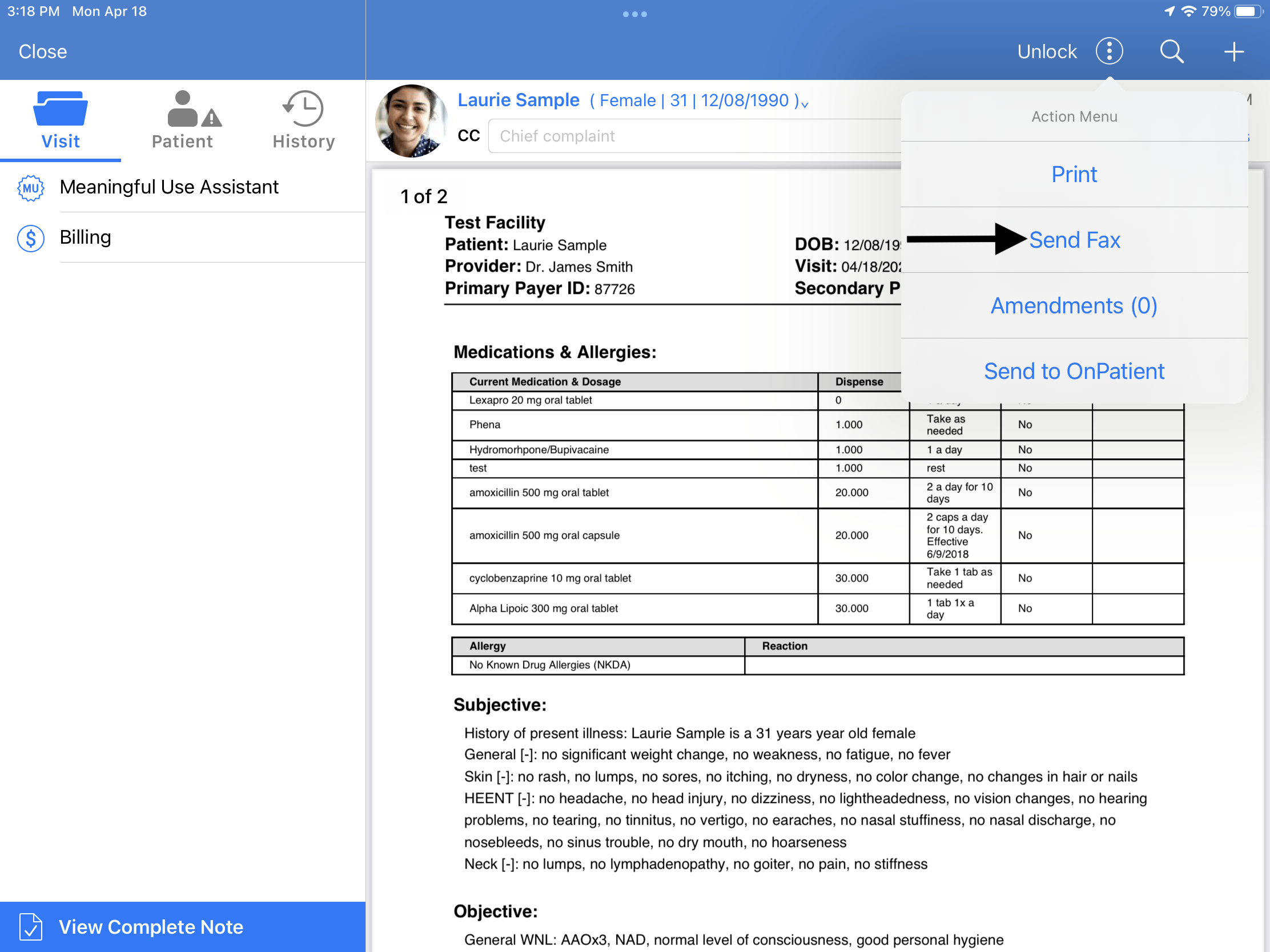Screen dimensions: 1270x952
Task: Choose Send to OnPatient
Action: [1074, 371]
